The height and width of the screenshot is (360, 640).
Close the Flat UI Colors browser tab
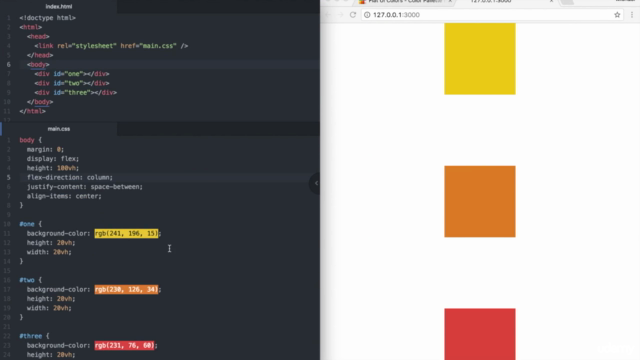tap(450, 2)
